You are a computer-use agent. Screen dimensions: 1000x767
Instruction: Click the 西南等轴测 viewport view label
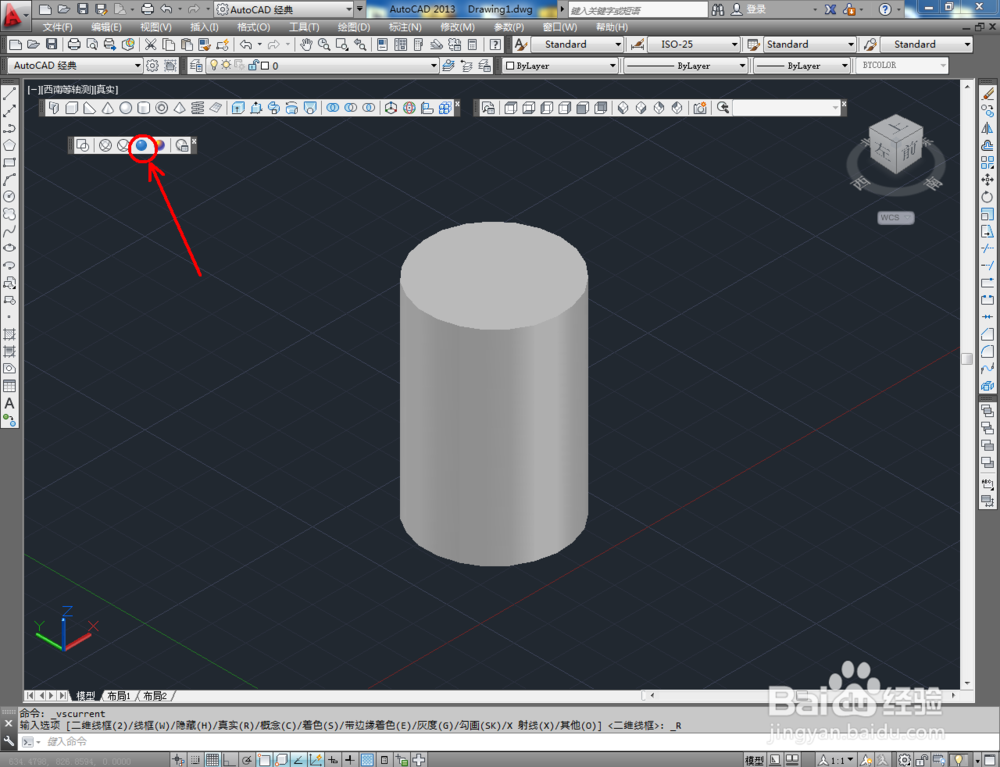point(67,90)
